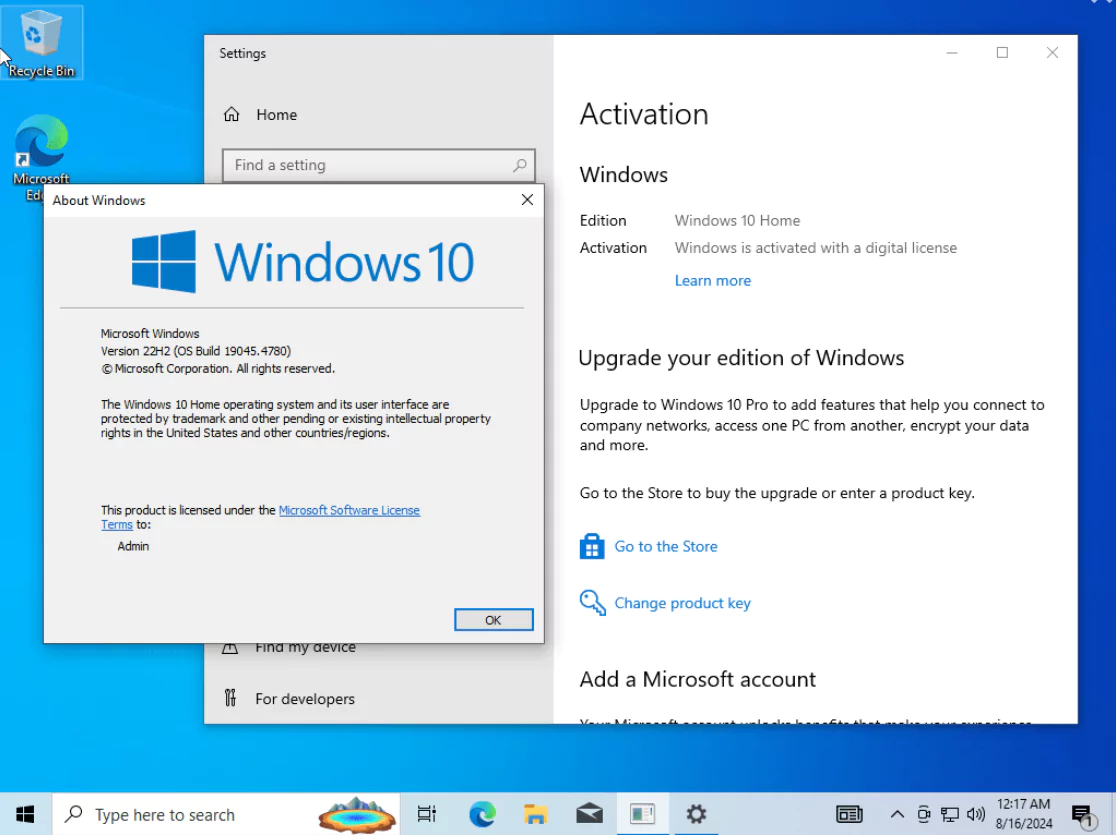The image size is (1116, 835).
Task: Open the Microsoft Software License Terms link
Action: tap(349, 509)
